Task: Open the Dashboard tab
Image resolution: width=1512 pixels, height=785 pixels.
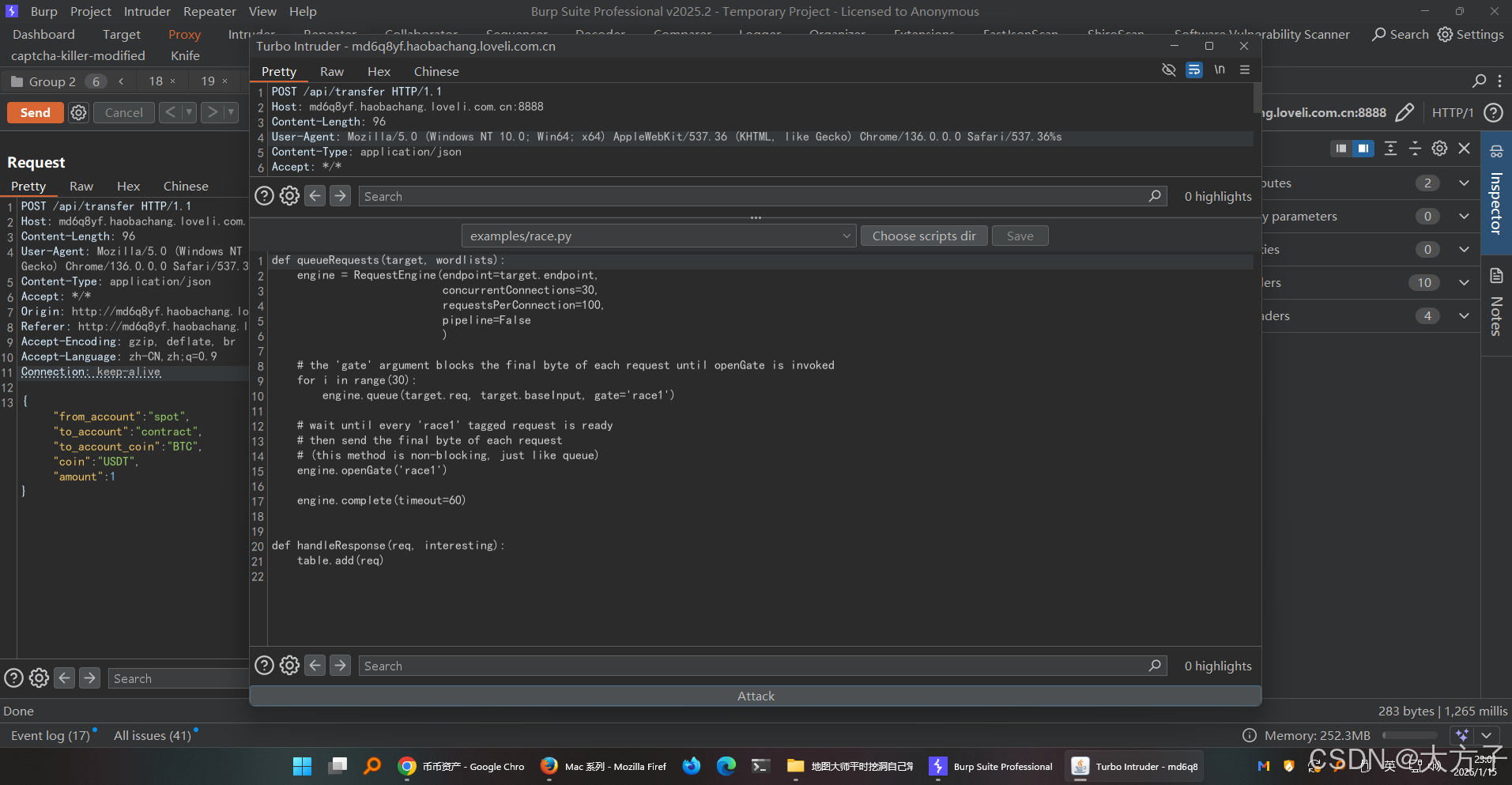Action: point(43,34)
